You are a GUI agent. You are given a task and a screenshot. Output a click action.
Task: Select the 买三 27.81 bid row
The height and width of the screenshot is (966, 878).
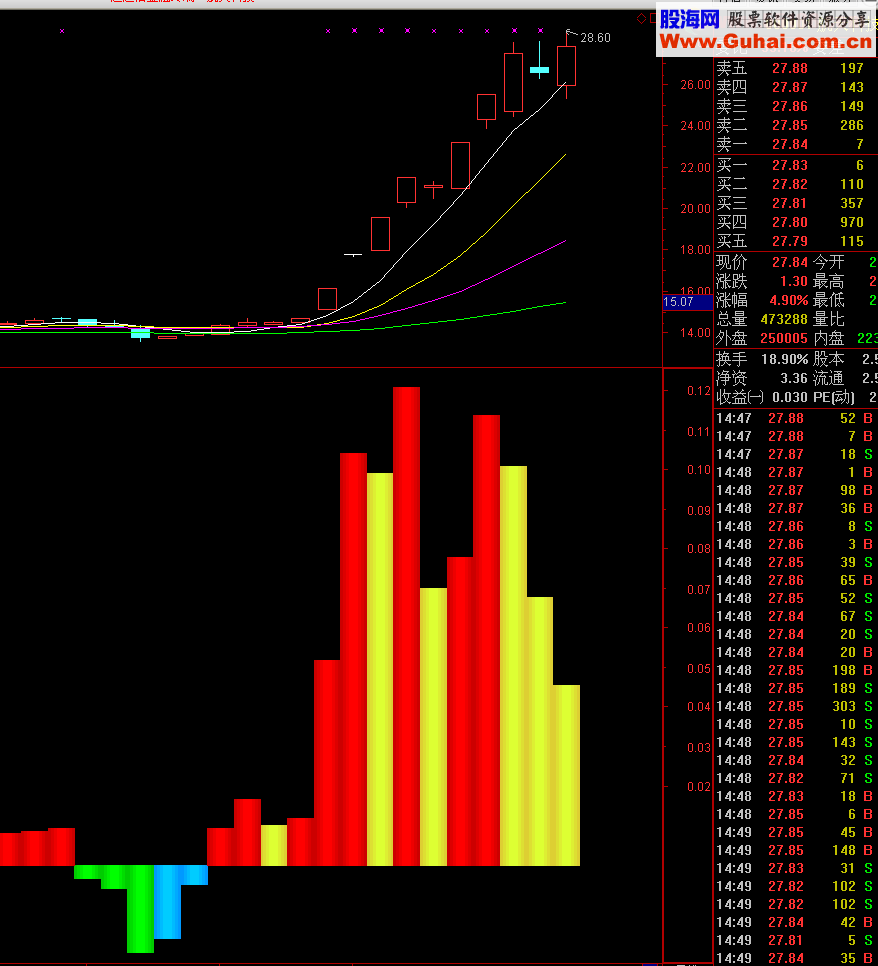point(795,203)
